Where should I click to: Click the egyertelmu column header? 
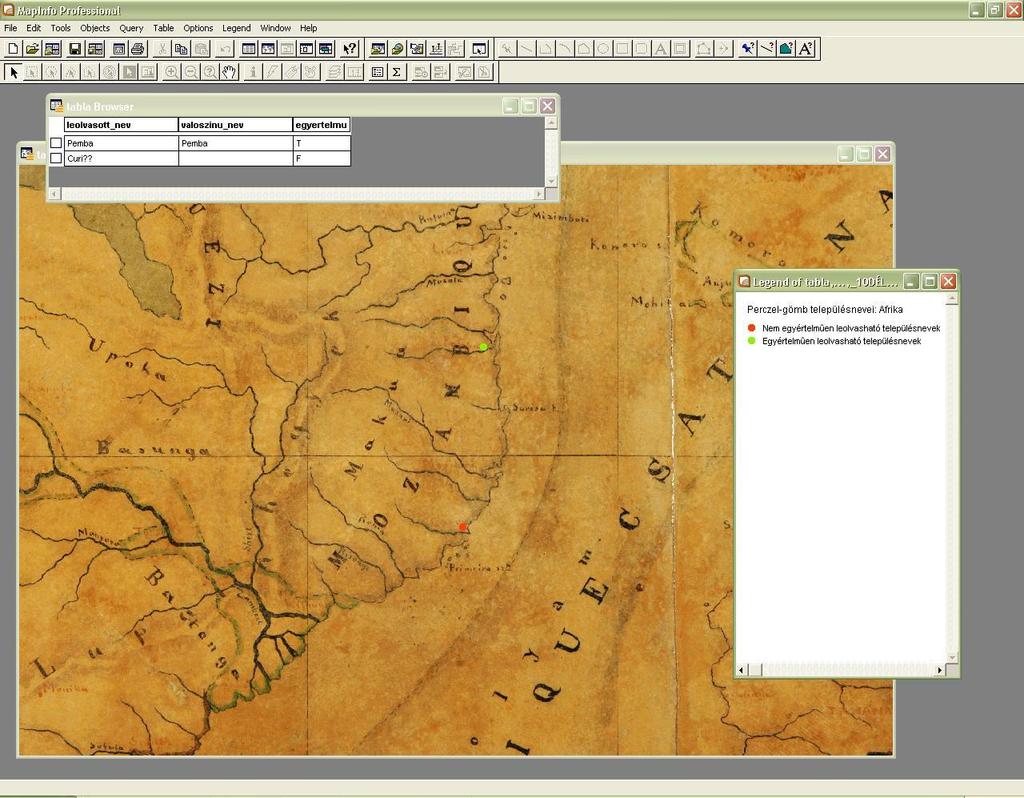(x=321, y=125)
